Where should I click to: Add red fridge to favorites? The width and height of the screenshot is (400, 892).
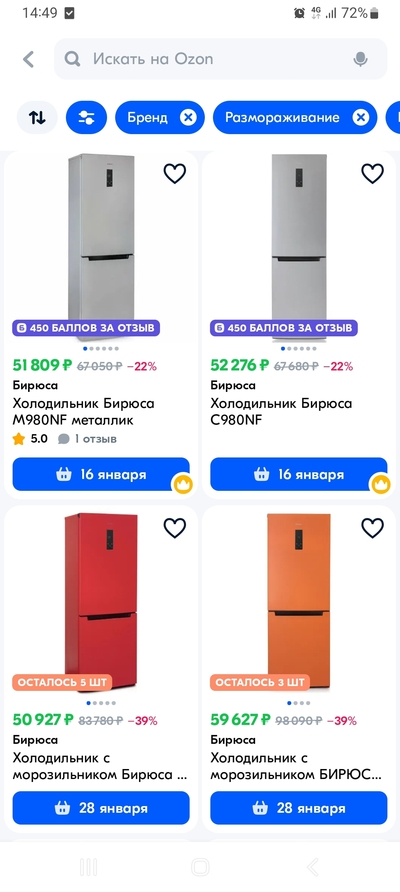tap(175, 528)
